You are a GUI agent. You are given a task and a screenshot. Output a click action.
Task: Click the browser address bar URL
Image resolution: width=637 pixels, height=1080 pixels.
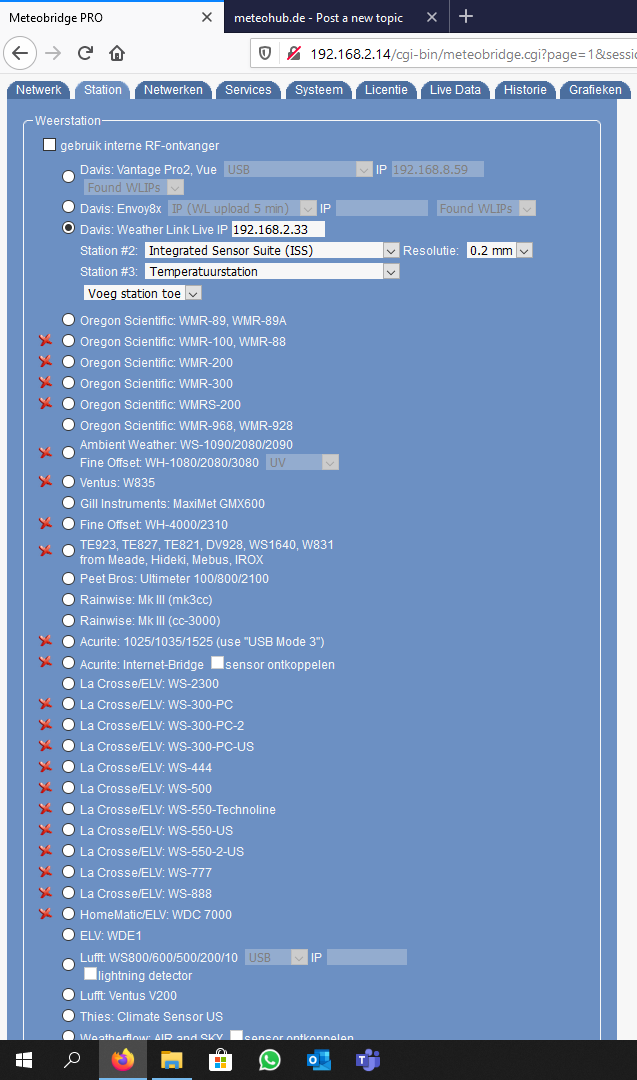pyautogui.click(x=472, y=54)
